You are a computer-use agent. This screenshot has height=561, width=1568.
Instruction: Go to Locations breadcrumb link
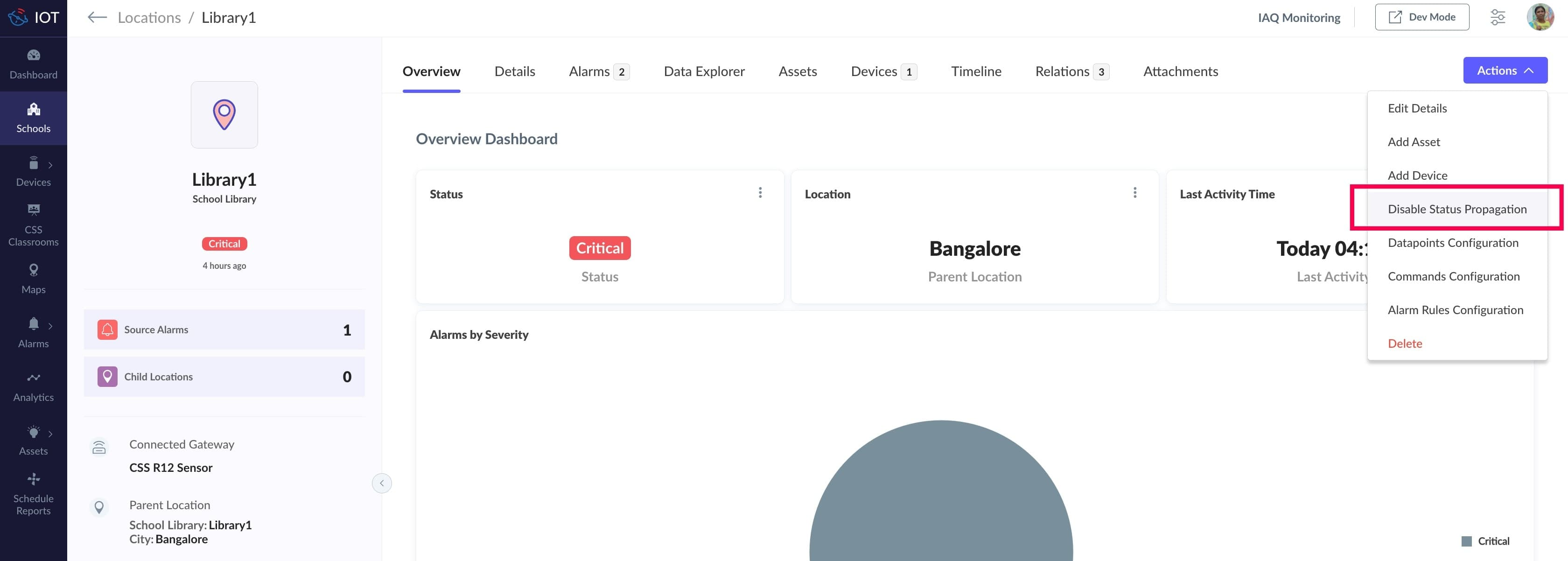149,18
